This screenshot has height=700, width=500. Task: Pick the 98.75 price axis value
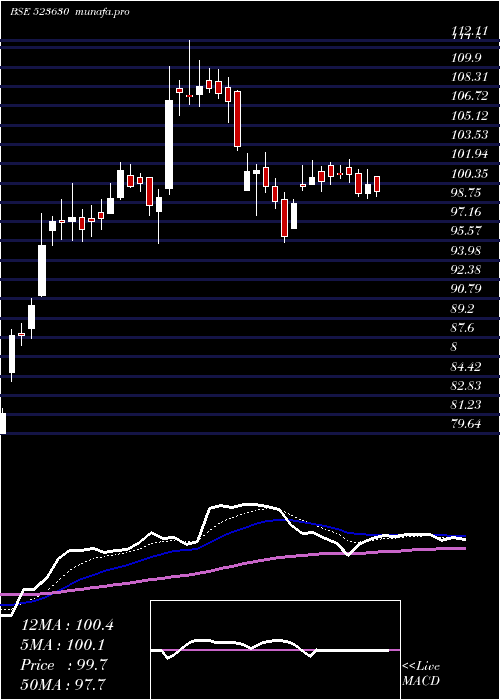467,193
